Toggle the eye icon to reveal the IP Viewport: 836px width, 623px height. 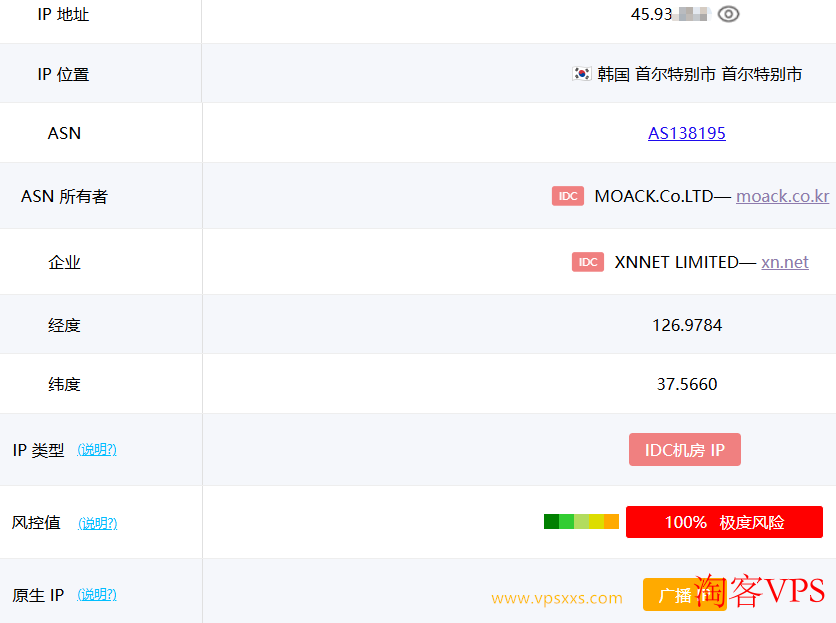[729, 14]
